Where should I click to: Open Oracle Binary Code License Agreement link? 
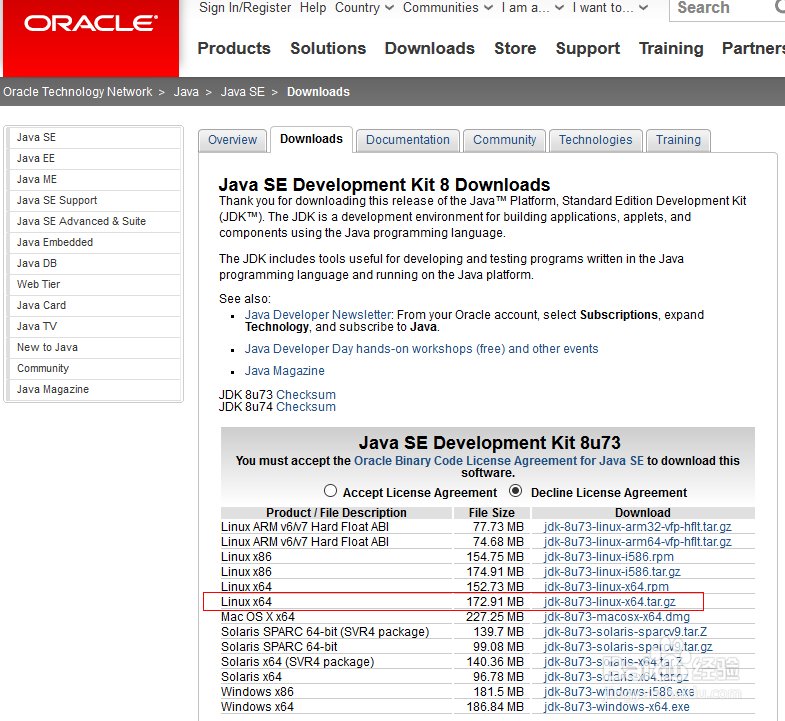[x=499, y=461]
